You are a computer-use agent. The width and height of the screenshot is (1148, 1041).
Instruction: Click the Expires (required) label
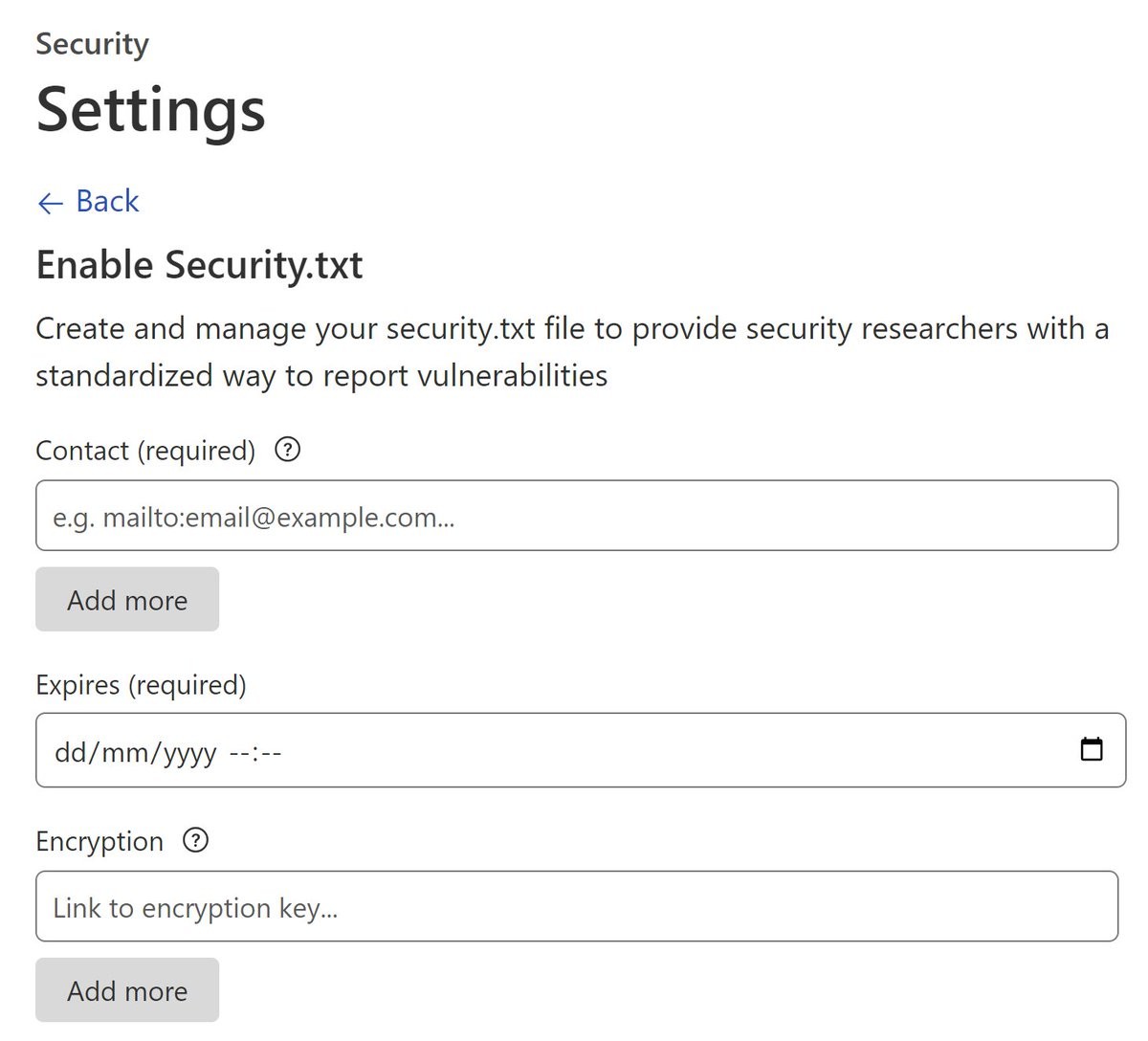coord(141,685)
